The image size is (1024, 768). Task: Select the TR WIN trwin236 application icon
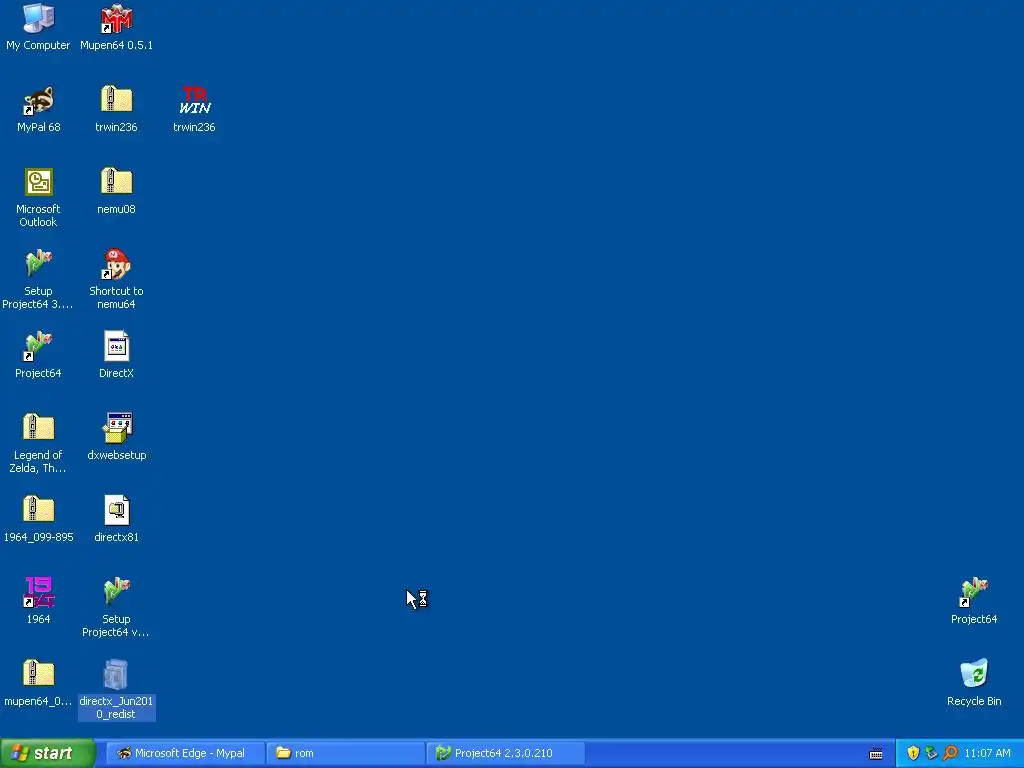[x=195, y=100]
